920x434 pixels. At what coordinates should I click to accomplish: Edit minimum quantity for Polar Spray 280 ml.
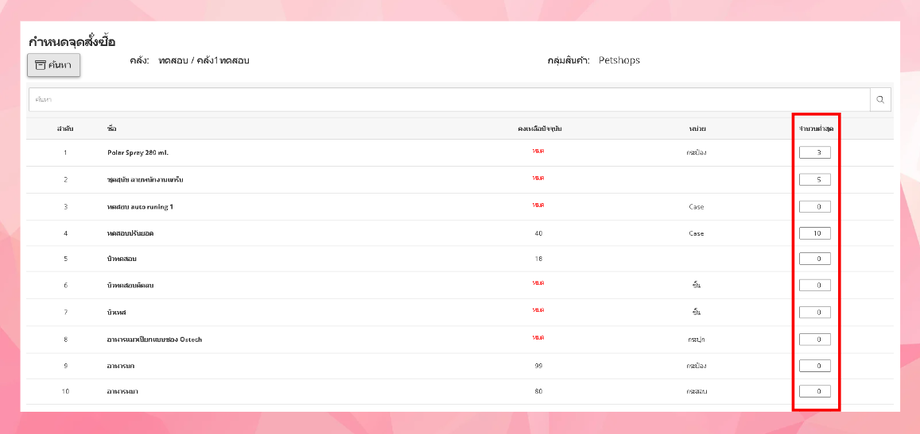(x=815, y=153)
